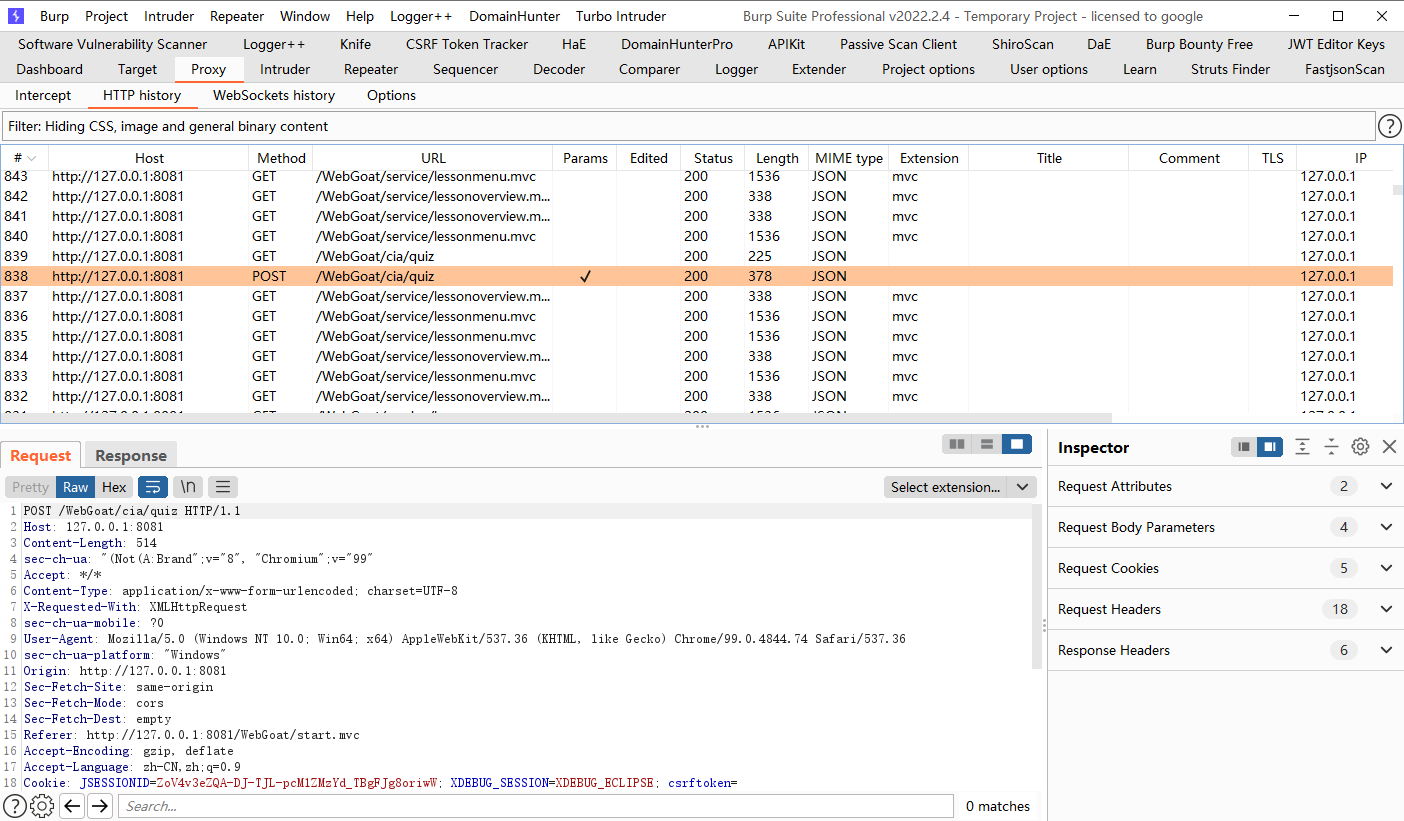
Task: Open the Dashboard tab
Action: 50,69
